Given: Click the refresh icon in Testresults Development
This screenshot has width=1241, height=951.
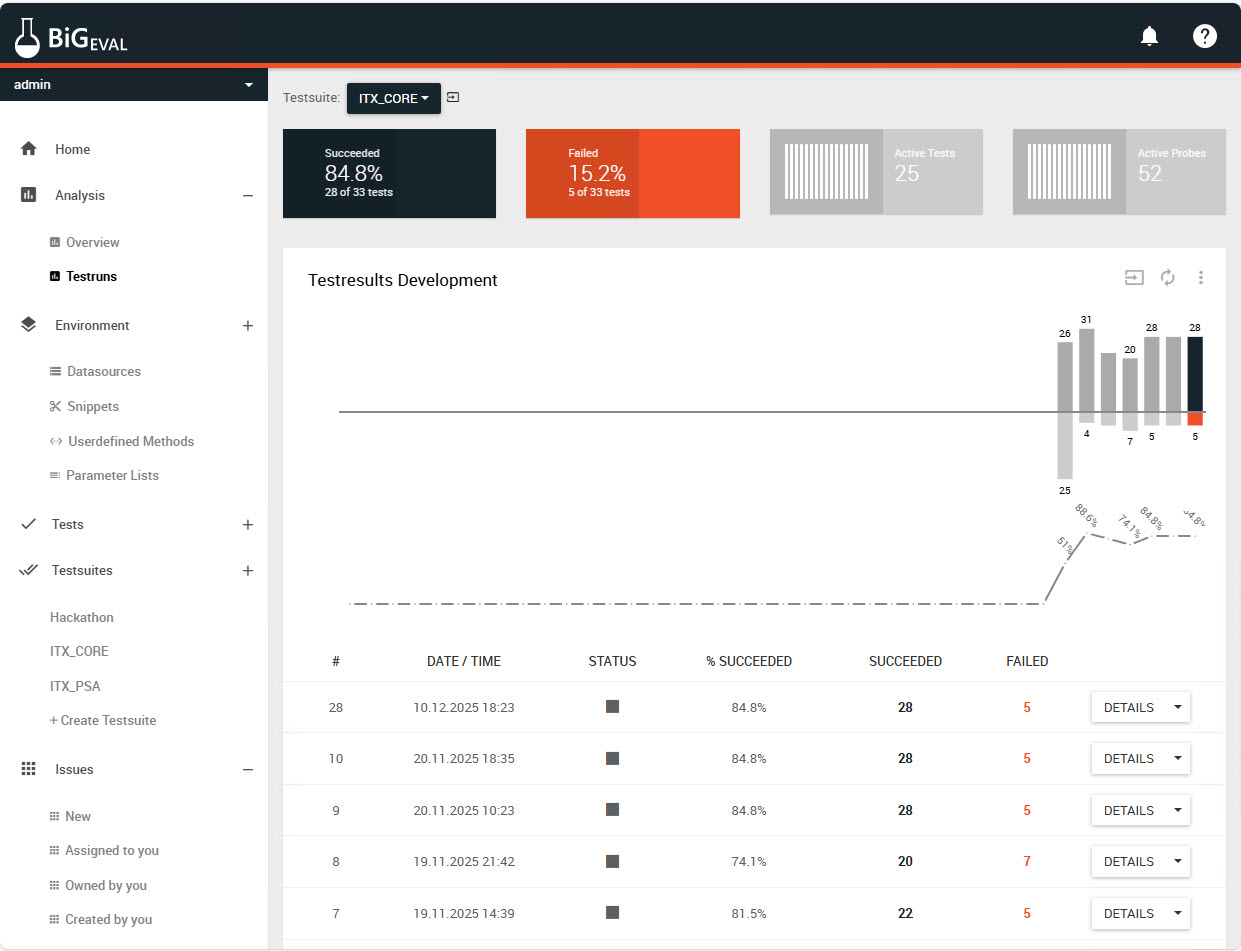Looking at the screenshot, I should (x=1167, y=278).
